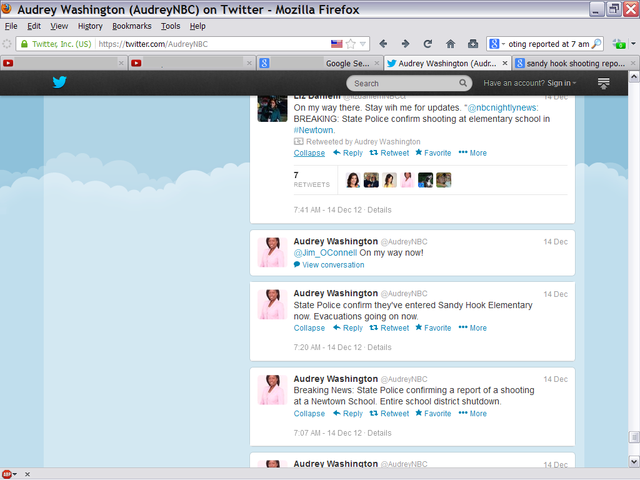
Task: Click the green addon icon in toolbar
Action: pyautogui.click(x=619, y=44)
